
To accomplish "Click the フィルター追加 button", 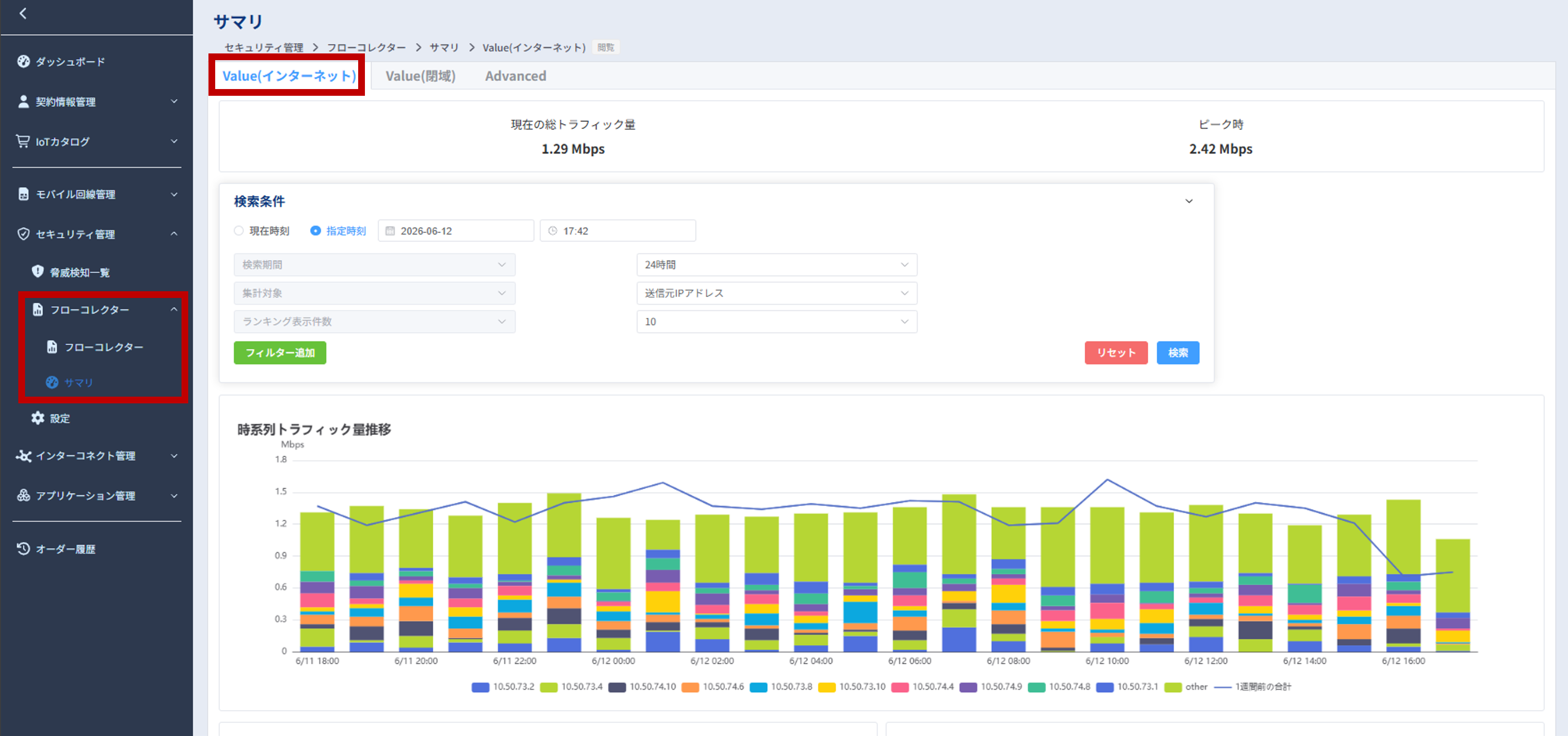I will click(280, 353).
